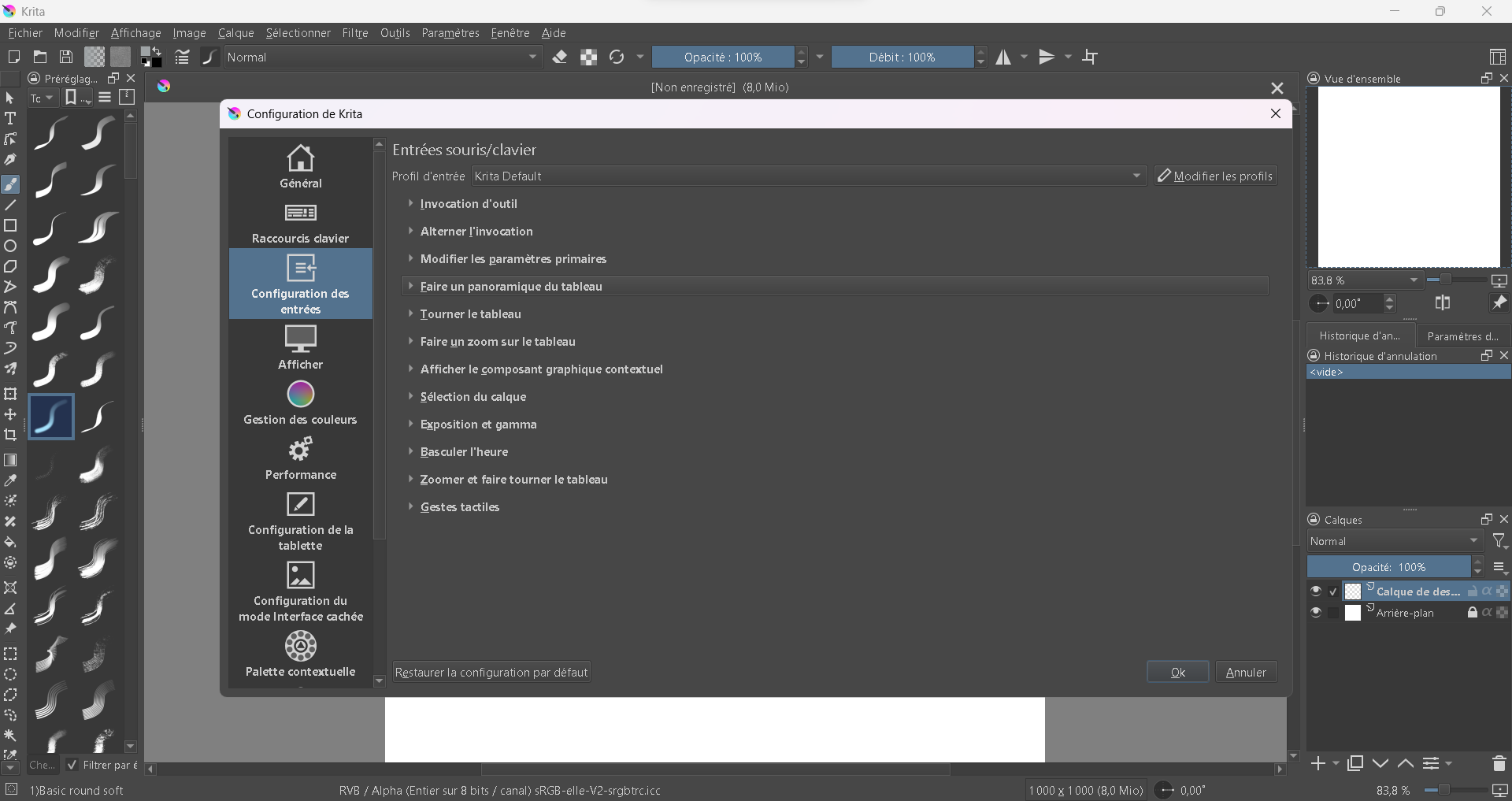Delete layer with trash icon

coord(1498,763)
